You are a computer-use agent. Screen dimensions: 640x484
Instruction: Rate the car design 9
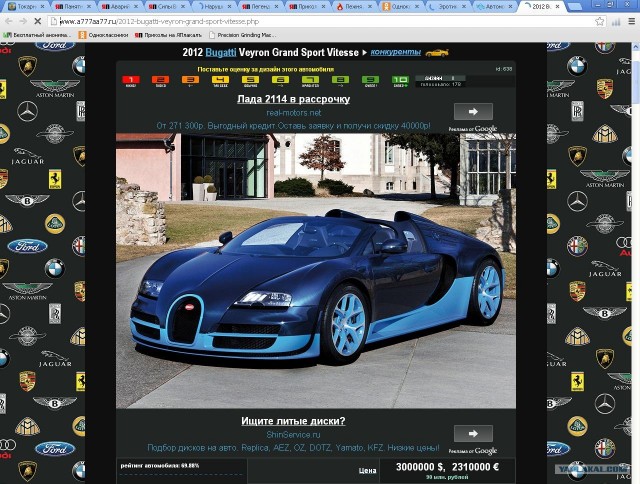[370, 81]
